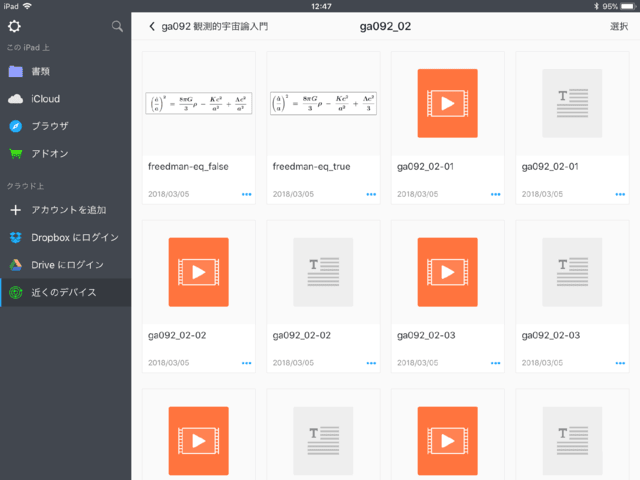Click the 書類 folder icon
640x480 pixels.
(16, 71)
